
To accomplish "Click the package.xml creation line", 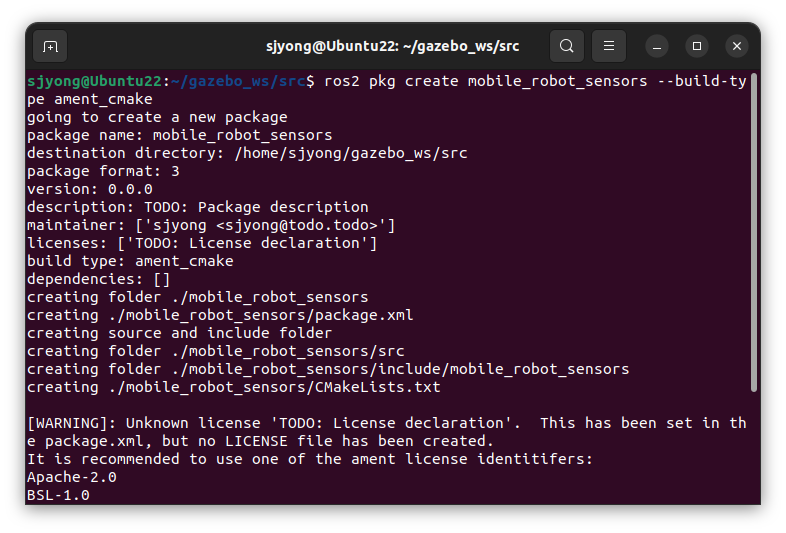I will tap(220, 315).
